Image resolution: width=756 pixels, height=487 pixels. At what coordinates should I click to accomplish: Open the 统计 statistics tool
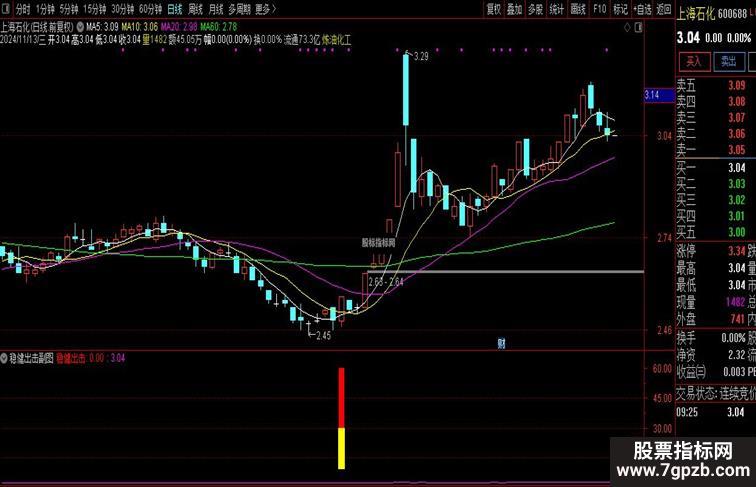(556, 9)
